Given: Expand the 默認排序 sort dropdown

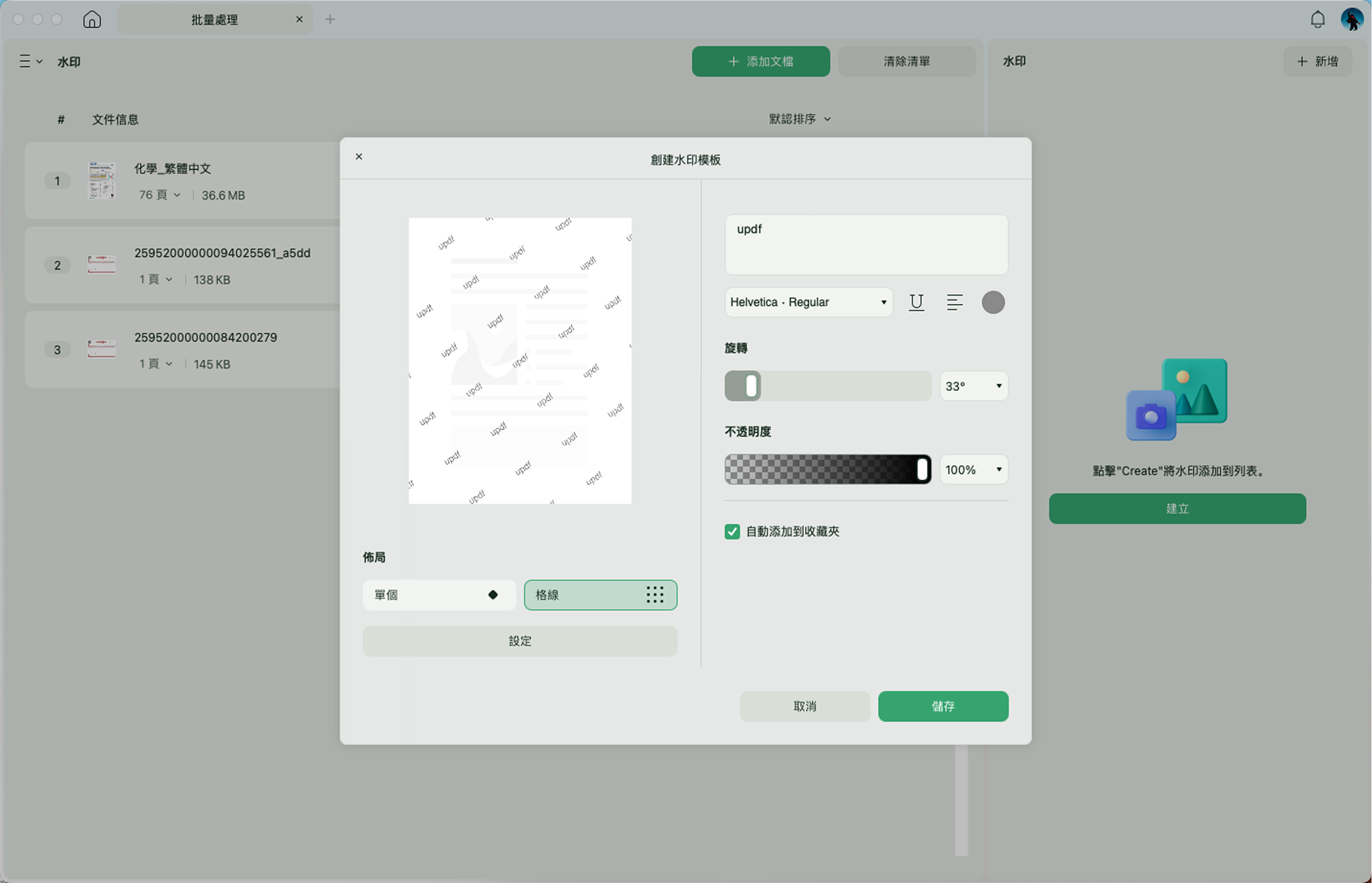Looking at the screenshot, I should pos(799,119).
